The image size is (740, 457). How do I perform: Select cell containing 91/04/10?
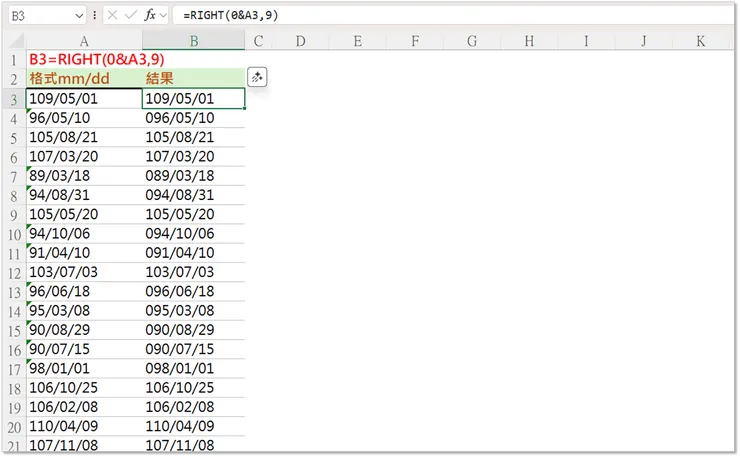84,253
